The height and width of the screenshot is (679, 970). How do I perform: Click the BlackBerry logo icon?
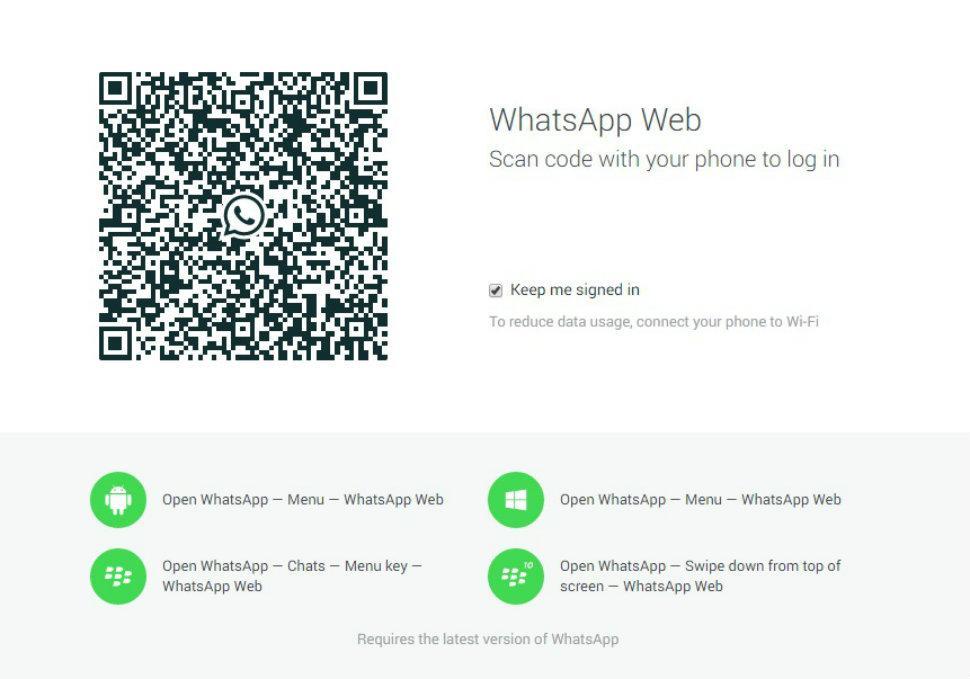(118, 576)
